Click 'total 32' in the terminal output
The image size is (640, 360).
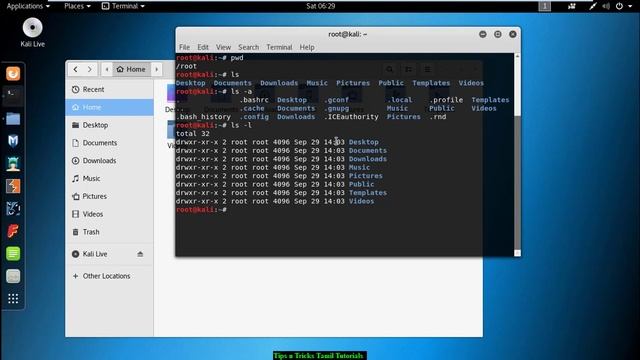pos(193,133)
